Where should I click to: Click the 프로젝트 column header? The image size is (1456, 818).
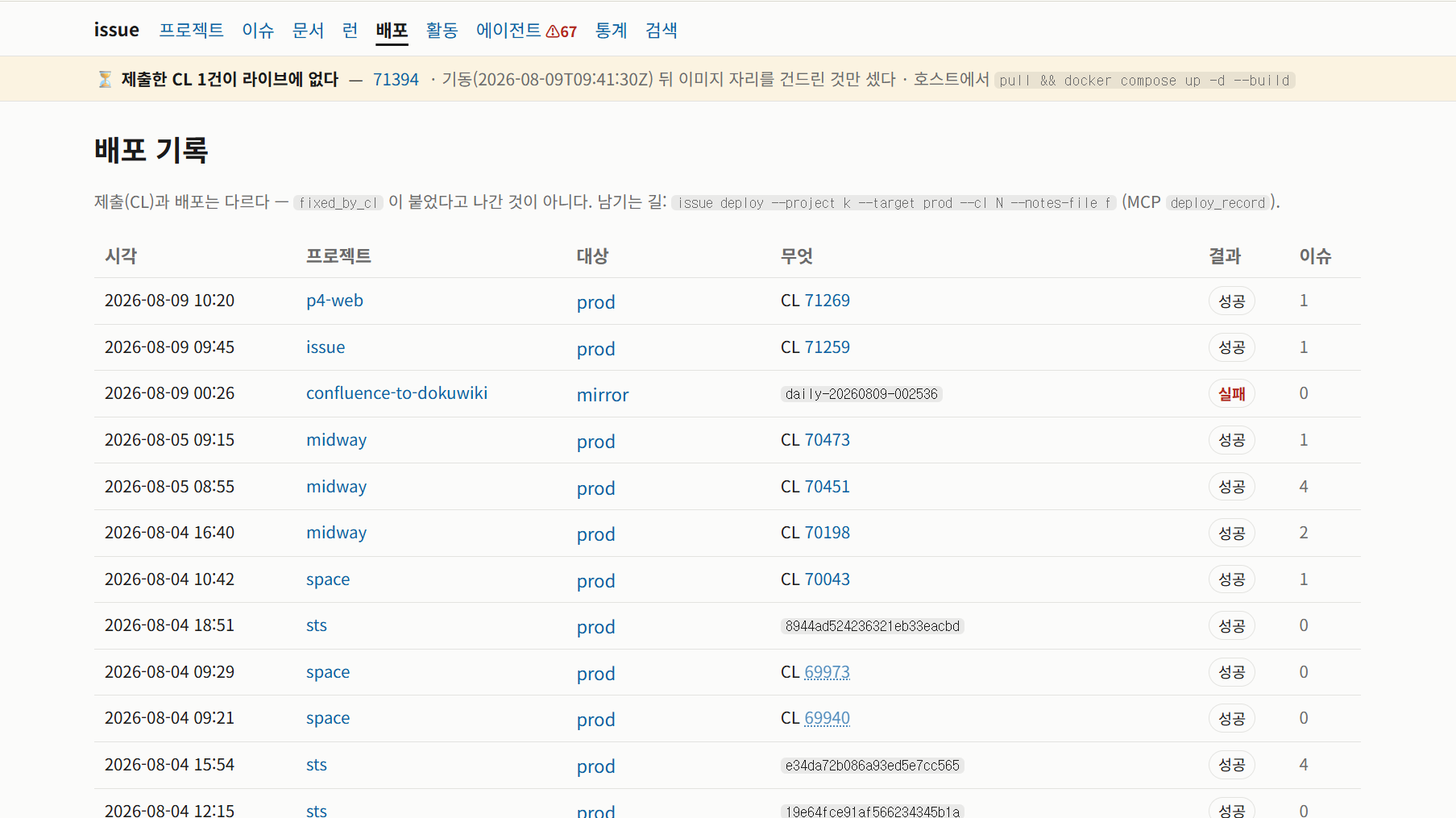[x=338, y=255]
